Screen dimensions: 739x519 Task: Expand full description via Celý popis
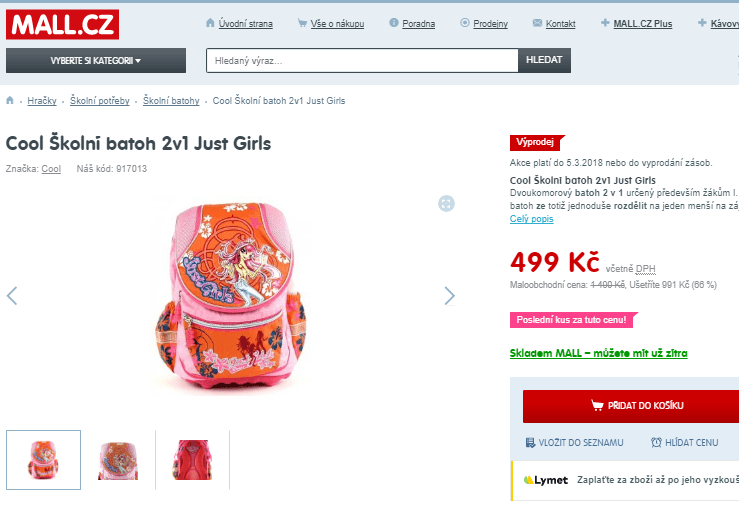531,219
